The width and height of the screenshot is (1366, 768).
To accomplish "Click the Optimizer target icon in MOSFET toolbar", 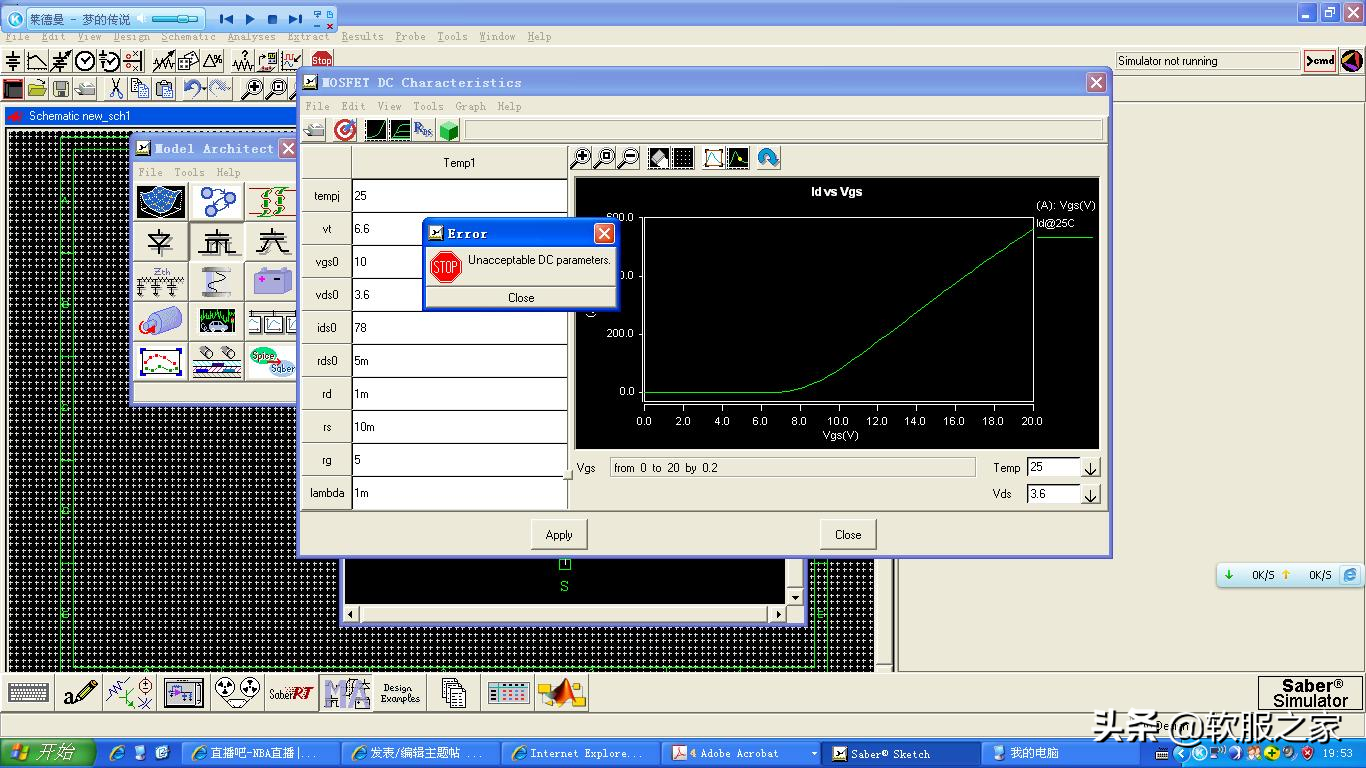I will 345,130.
